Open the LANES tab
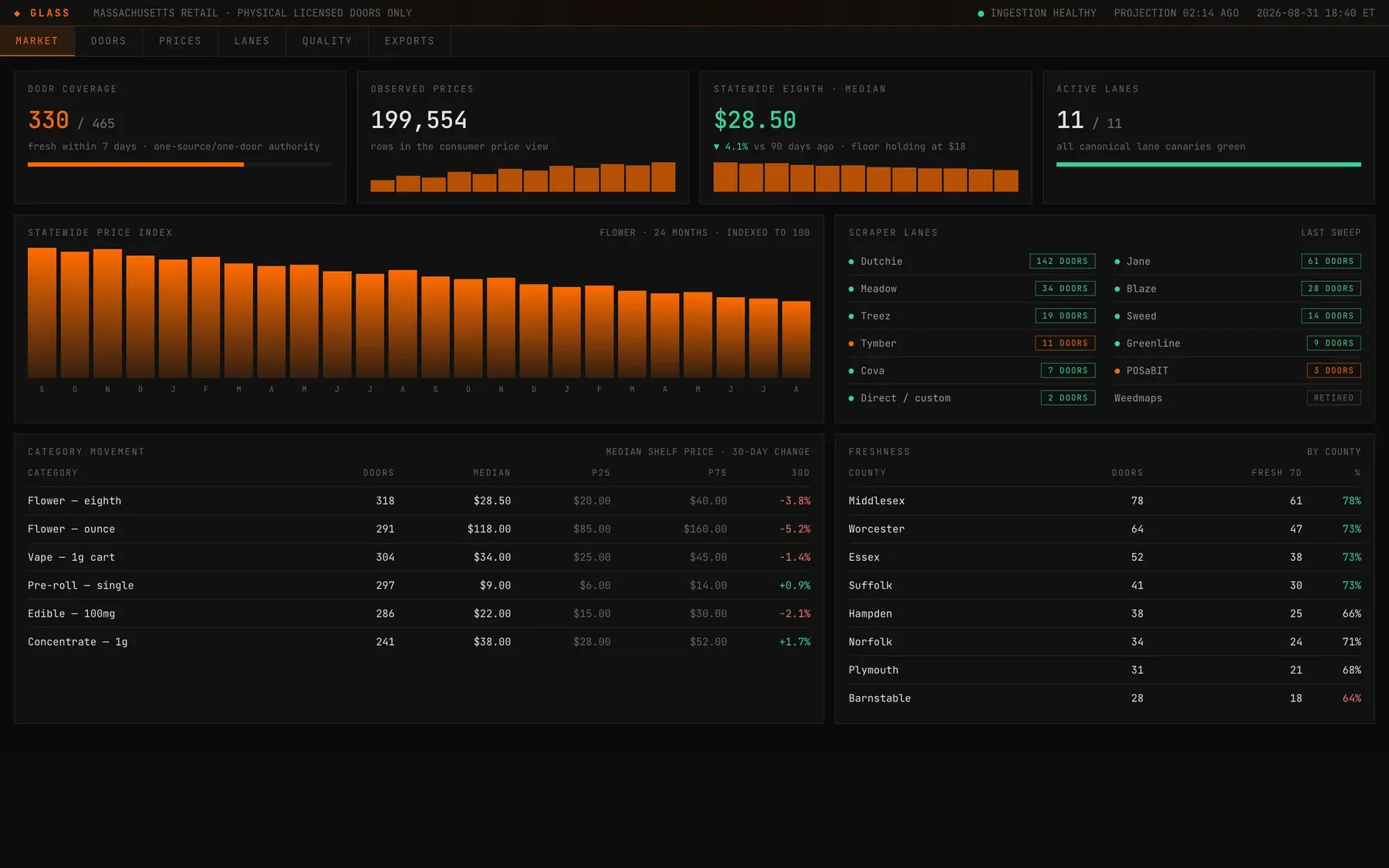Viewport: 1389px width, 868px height. (252, 41)
